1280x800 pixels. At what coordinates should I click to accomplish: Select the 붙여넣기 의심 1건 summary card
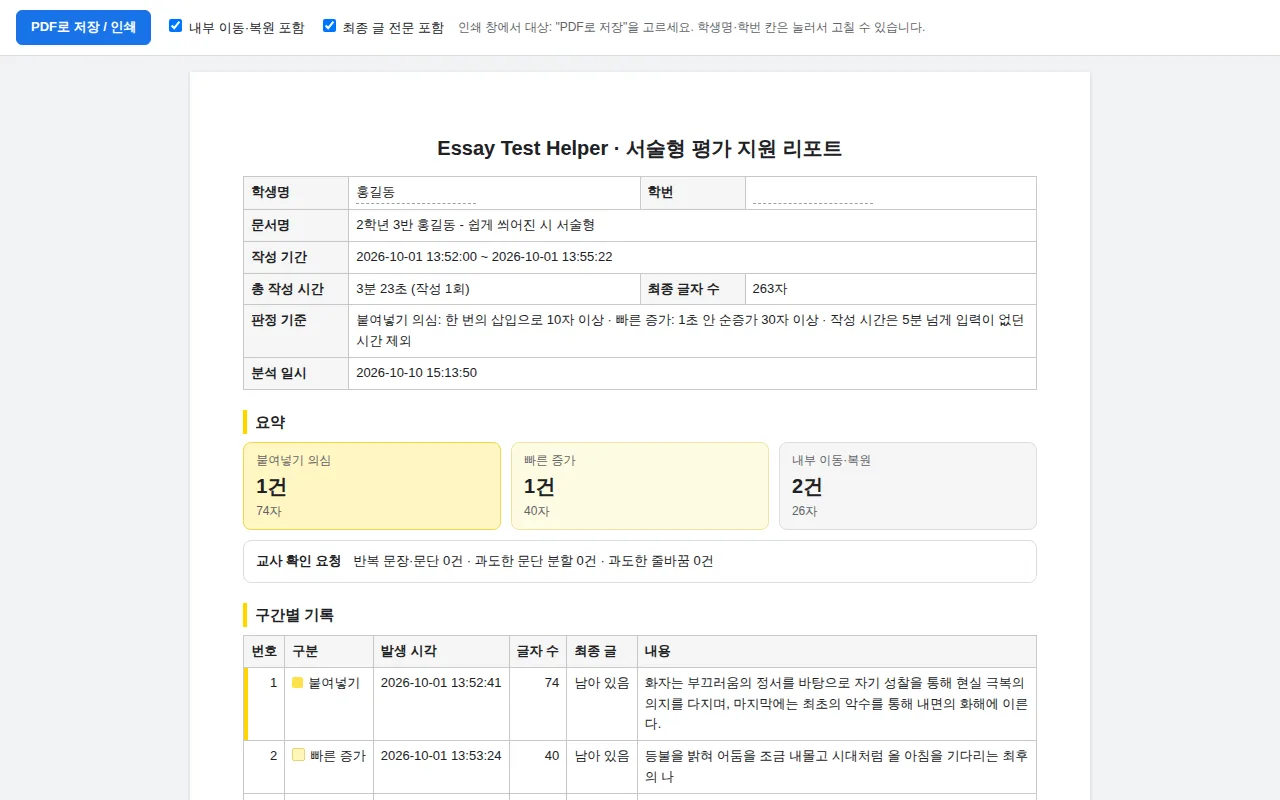tap(372, 486)
